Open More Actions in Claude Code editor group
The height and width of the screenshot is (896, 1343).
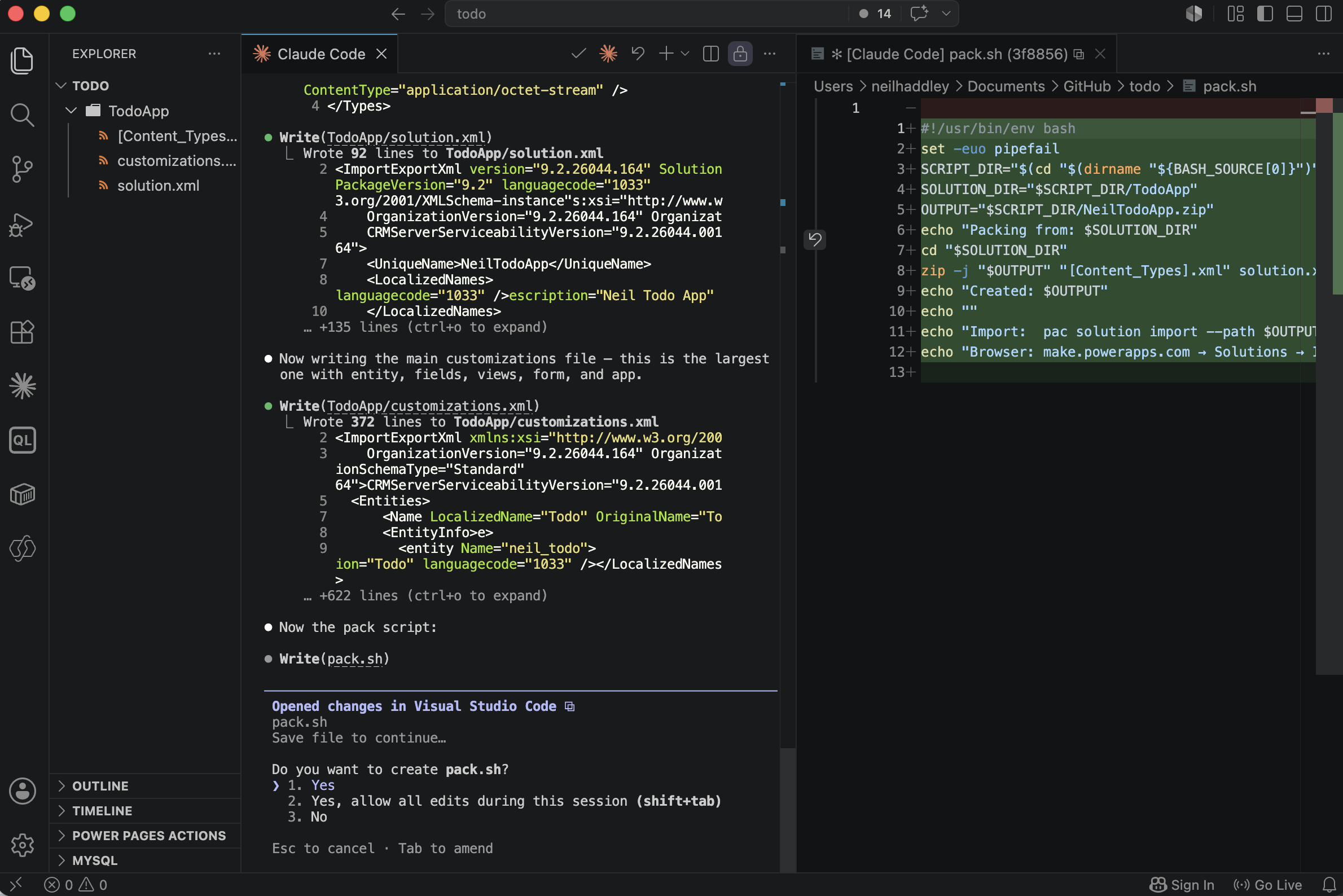click(770, 54)
